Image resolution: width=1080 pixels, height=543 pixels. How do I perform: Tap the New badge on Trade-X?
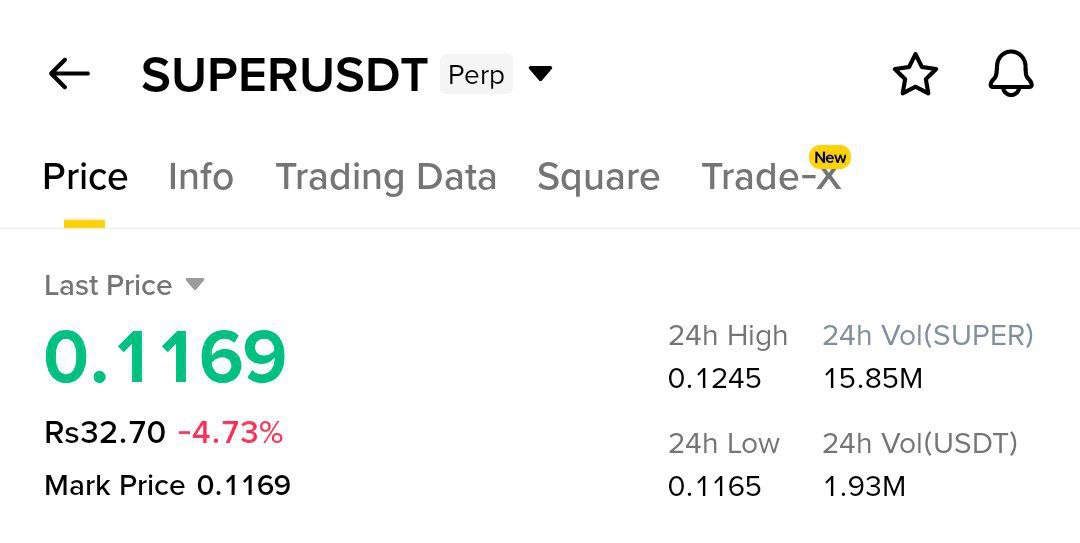tap(830, 157)
